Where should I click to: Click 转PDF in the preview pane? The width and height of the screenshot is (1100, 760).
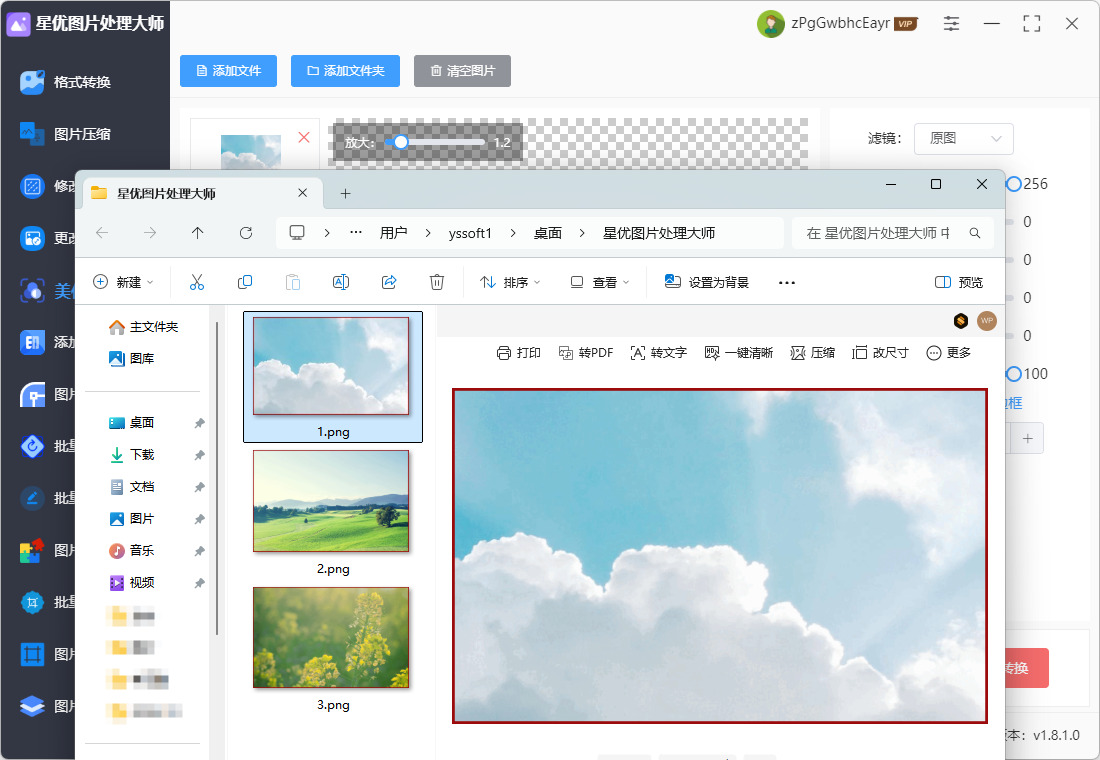point(586,353)
